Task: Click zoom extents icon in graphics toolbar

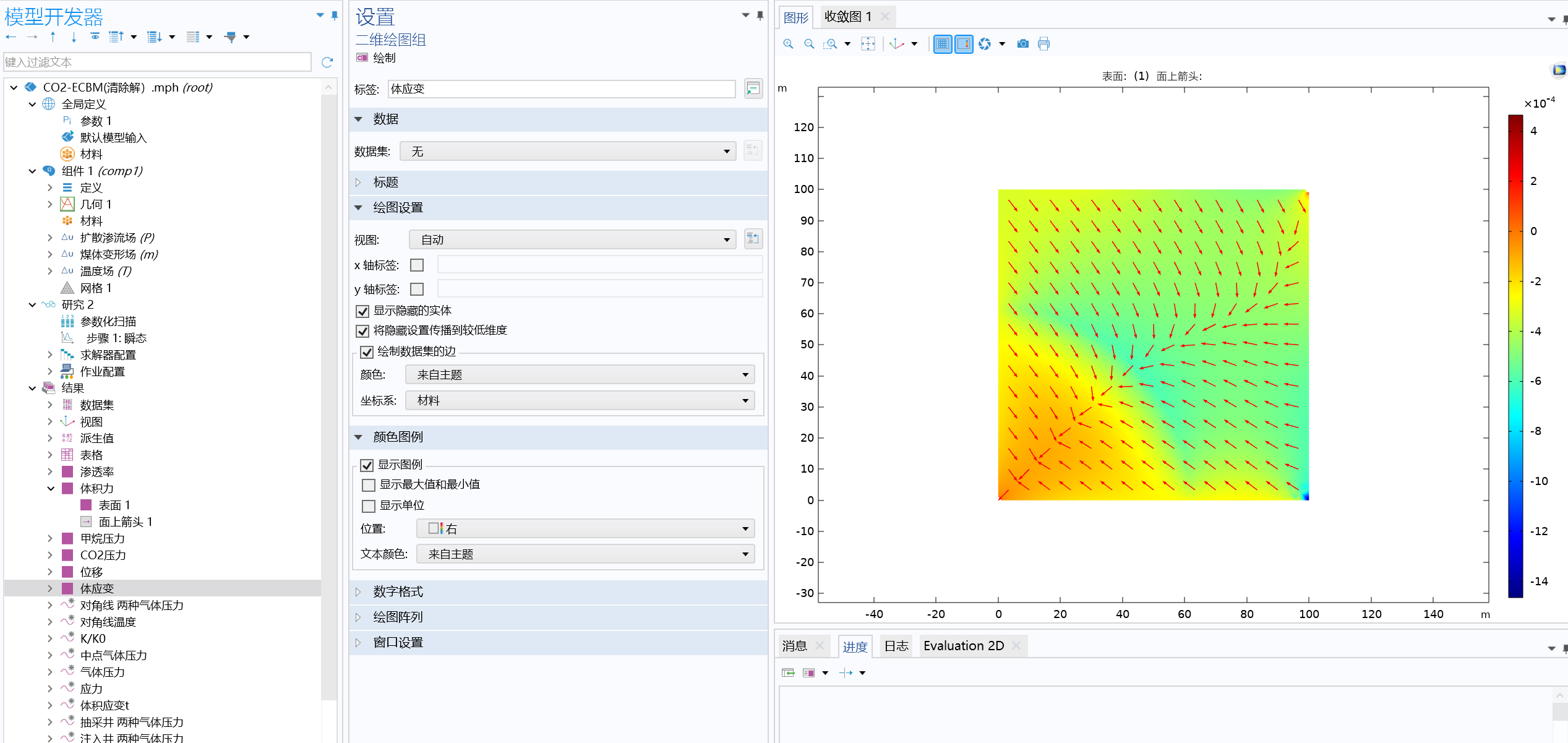Action: tap(868, 44)
